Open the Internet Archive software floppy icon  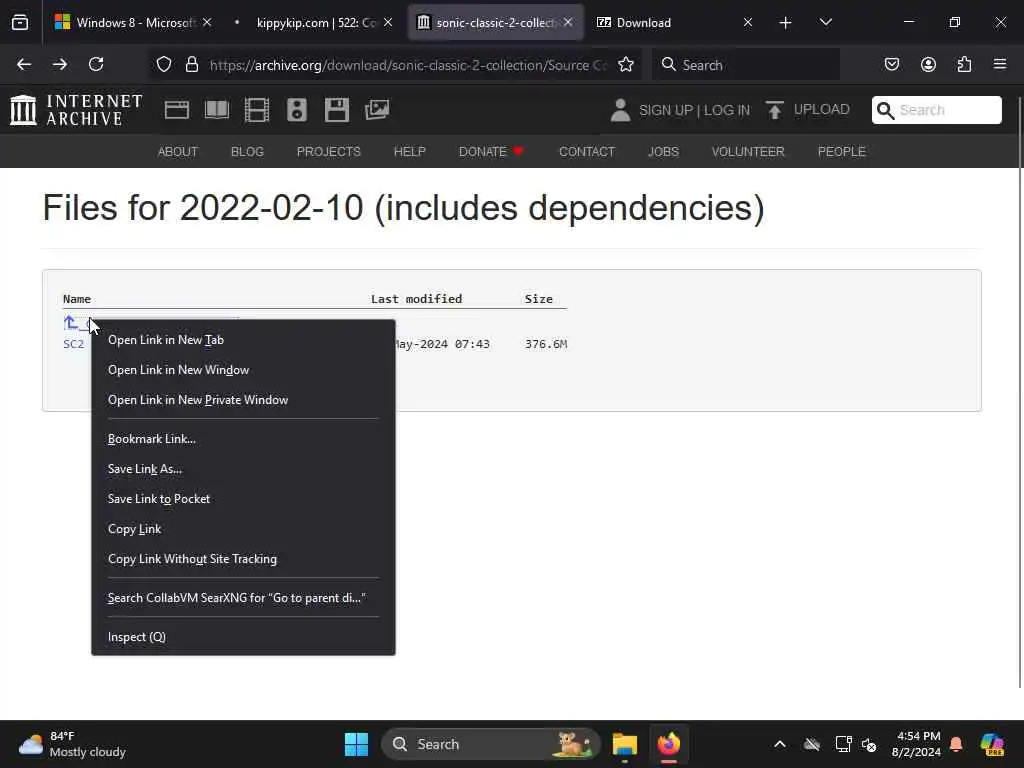coord(337,110)
